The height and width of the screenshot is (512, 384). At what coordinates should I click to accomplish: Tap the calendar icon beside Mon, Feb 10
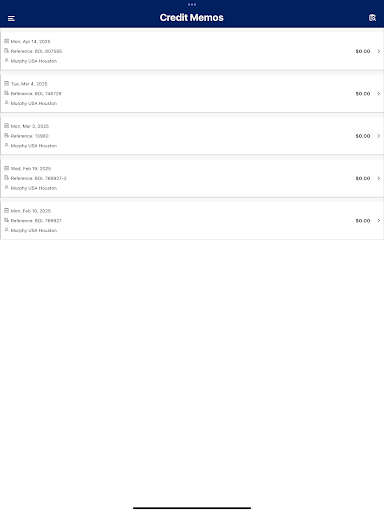pos(6,210)
